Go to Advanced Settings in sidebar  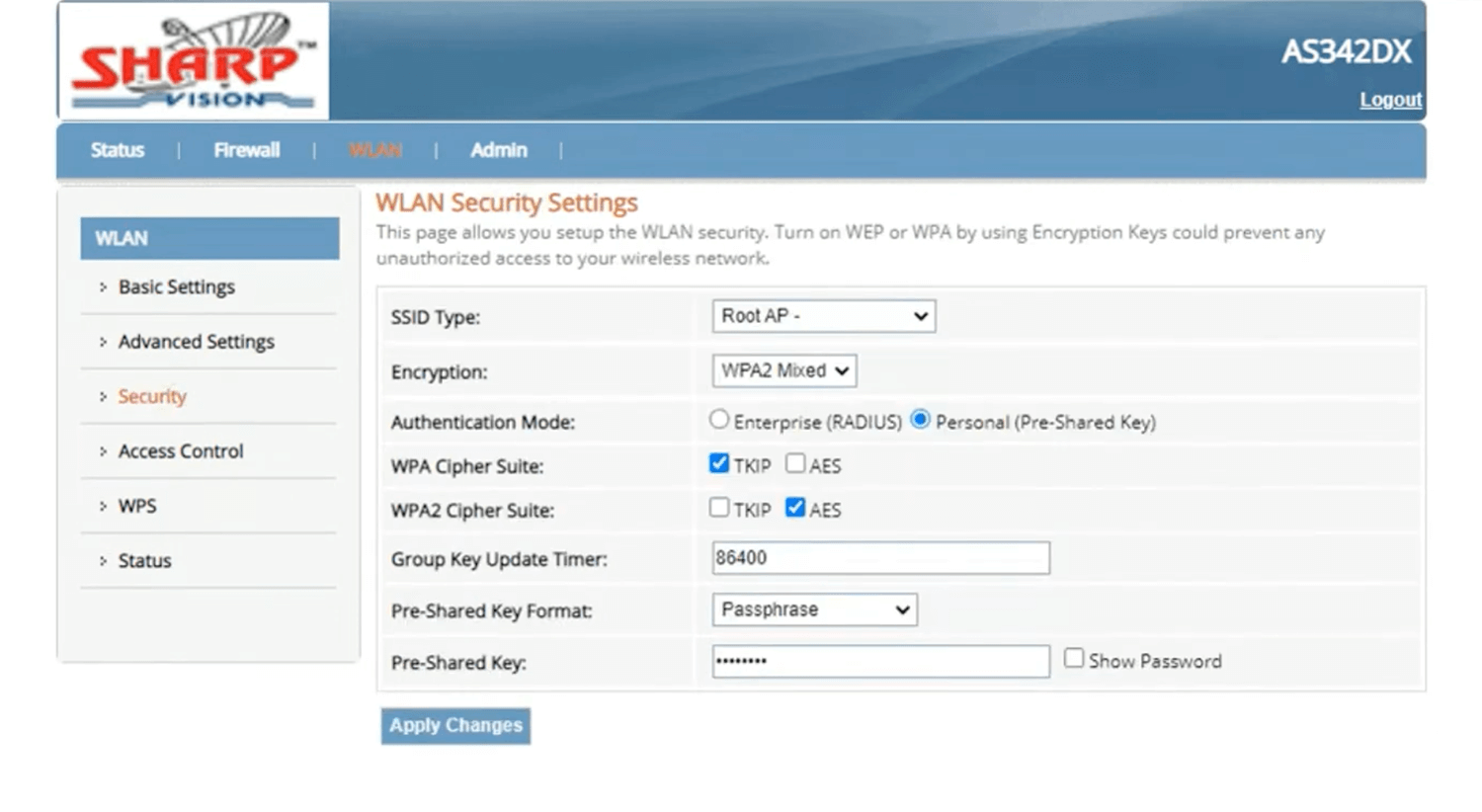tap(196, 342)
